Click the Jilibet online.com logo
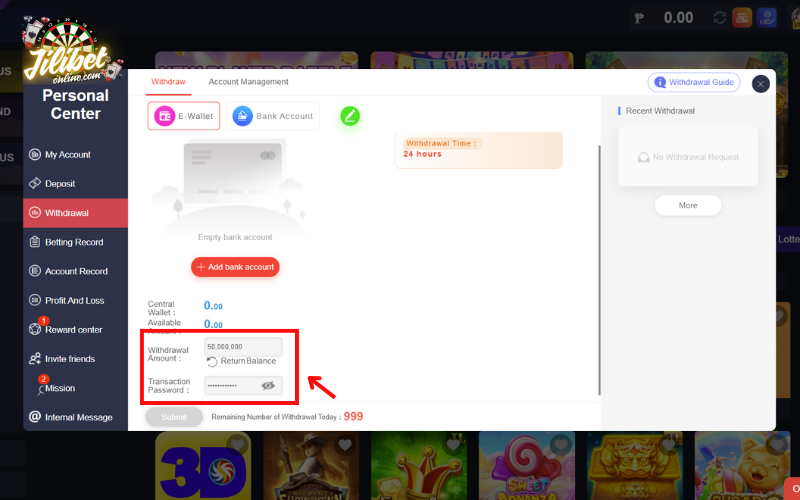800x500 pixels. coord(71,51)
